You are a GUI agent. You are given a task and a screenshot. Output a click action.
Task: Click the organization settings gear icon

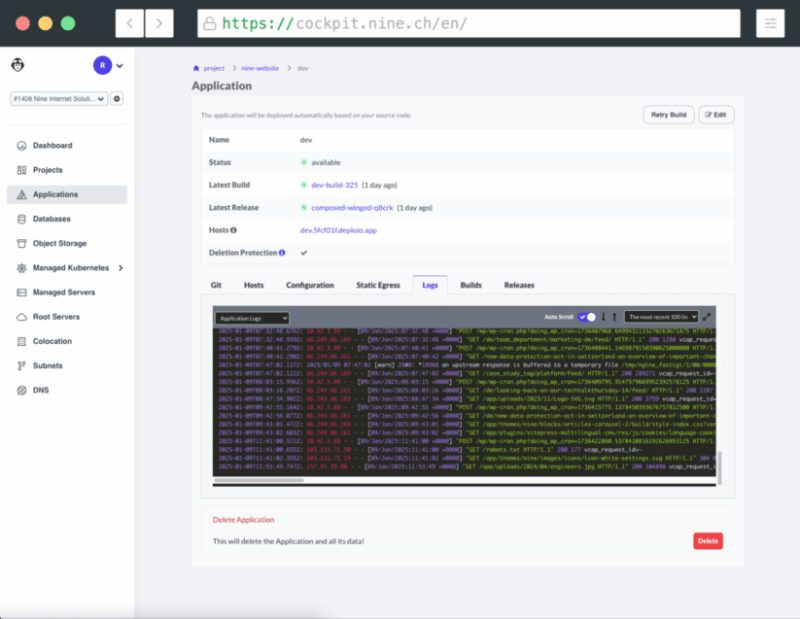[x=117, y=99]
